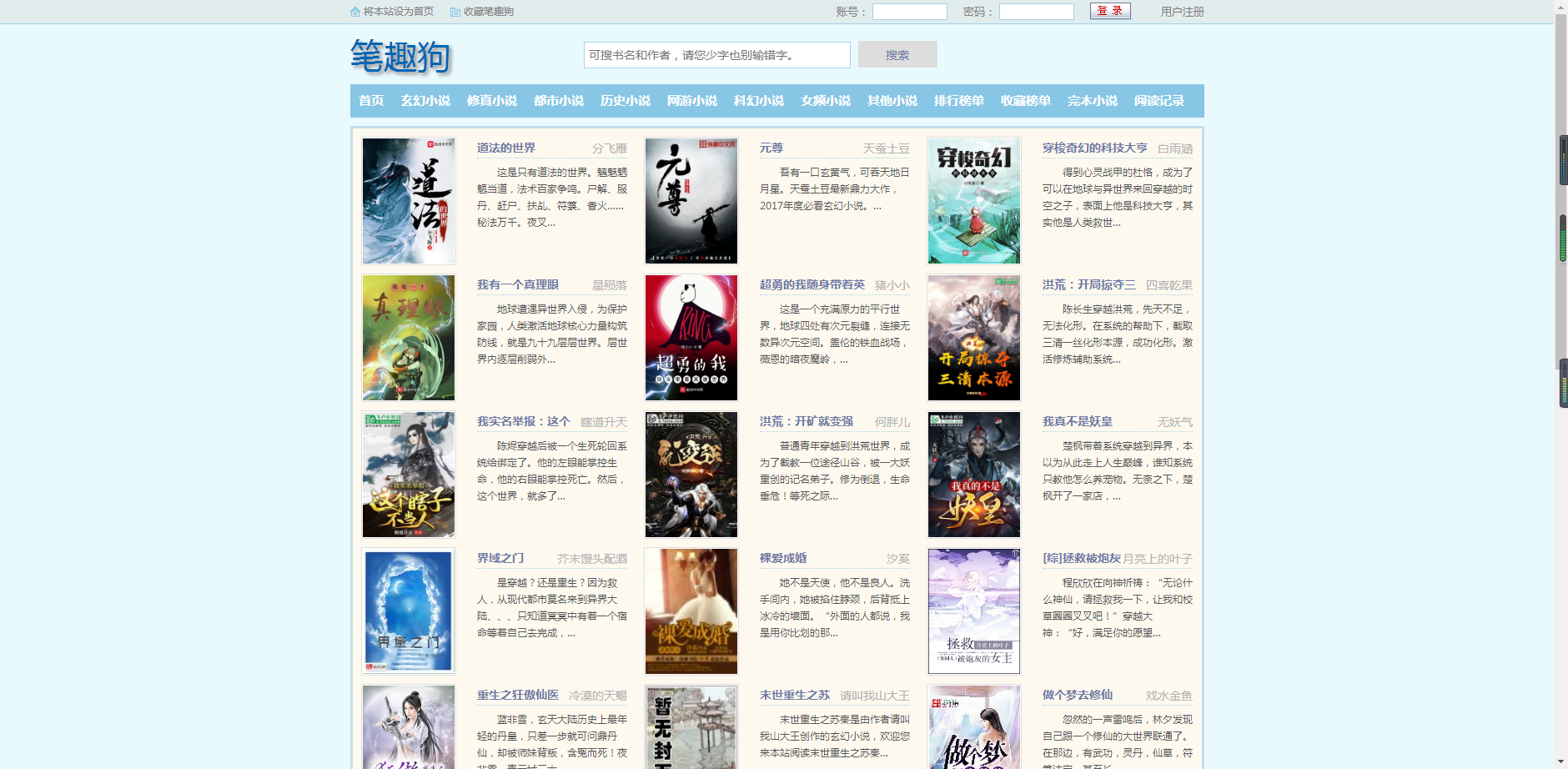Open the 用户注册 registration link
Screen dimensions: 1568x769
1183,12
